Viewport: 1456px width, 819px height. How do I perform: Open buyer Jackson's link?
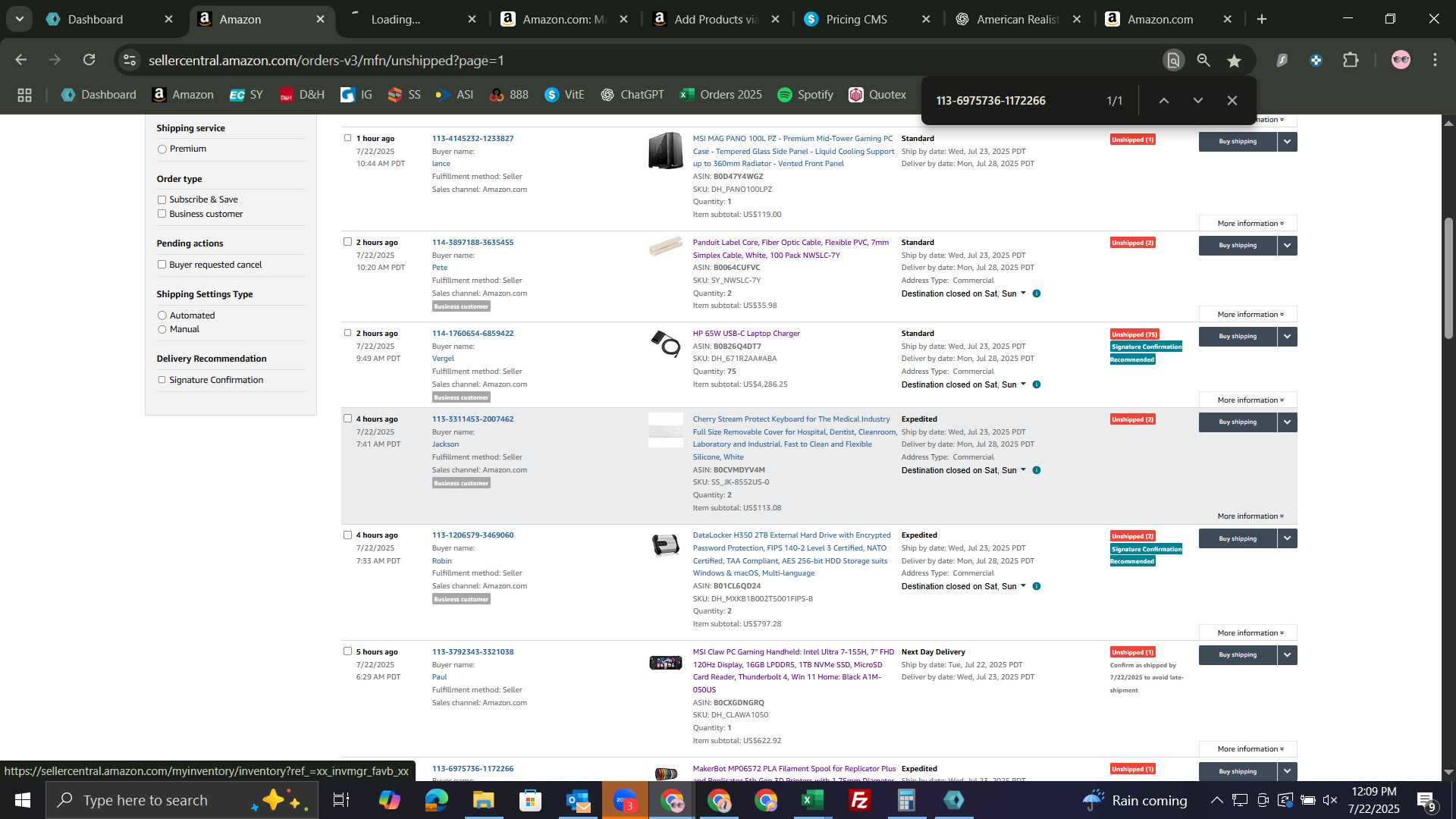pyautogui.click(x=445, y=444)
